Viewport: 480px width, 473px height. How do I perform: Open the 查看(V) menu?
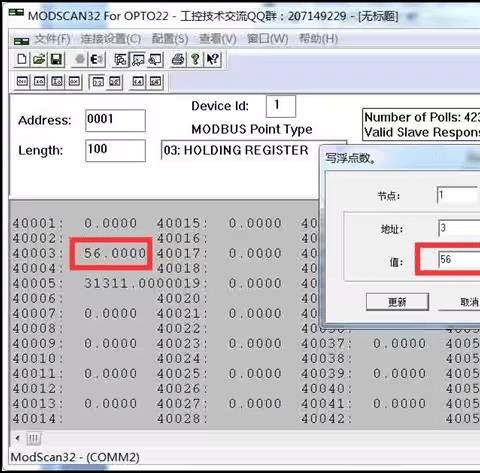point(218,39)
